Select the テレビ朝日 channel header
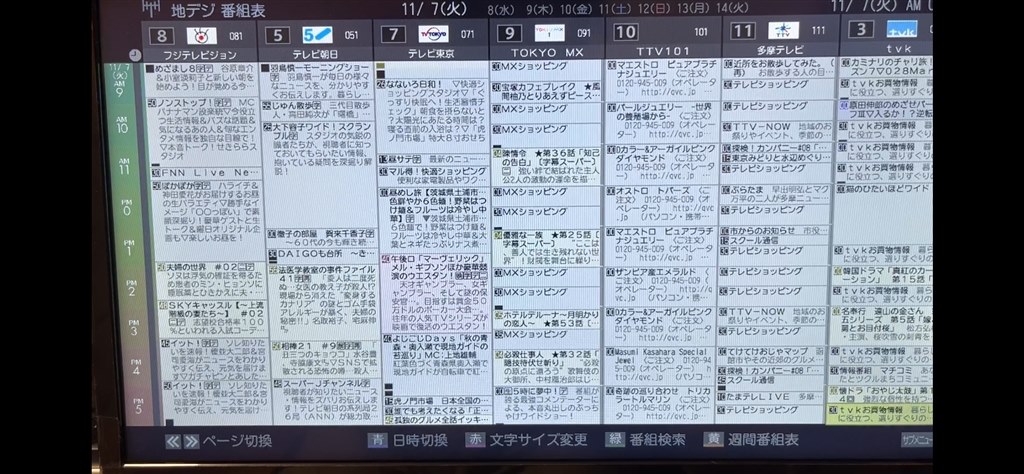Screen dimensions: 1024x474 coord(315,54)
